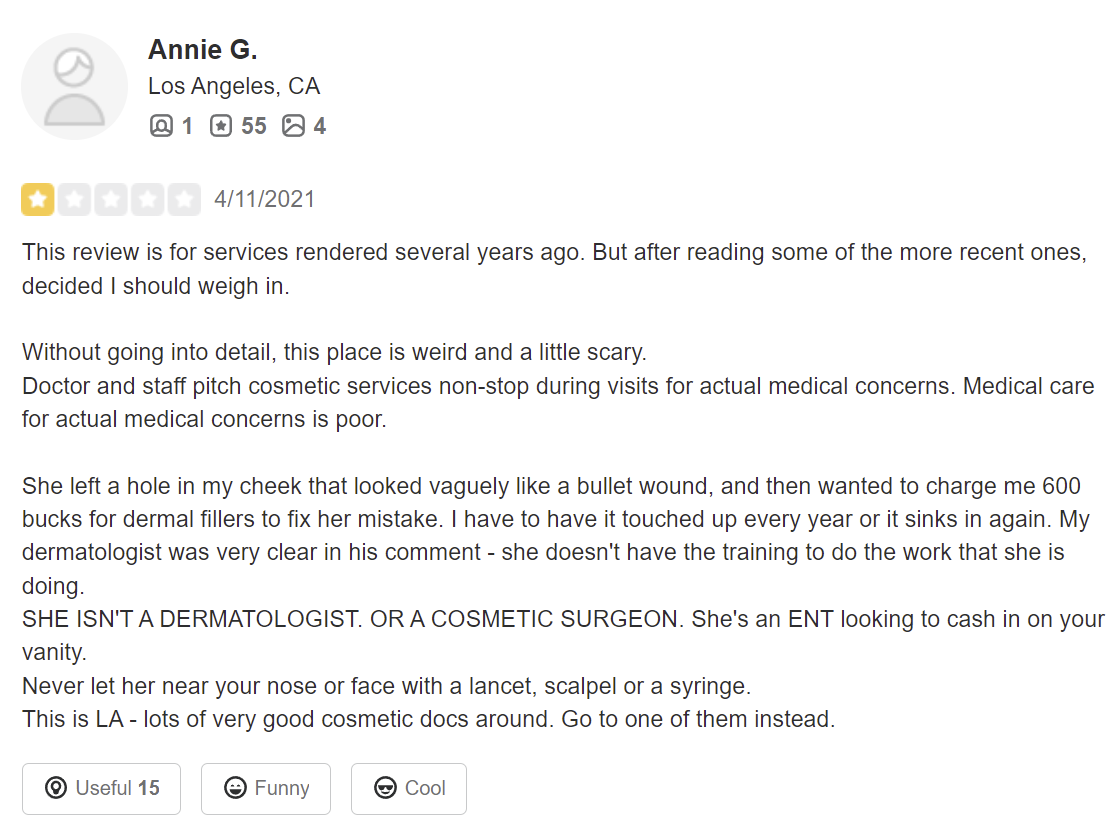Click the Los Angeles, CA location text

[x=234, y=86]
